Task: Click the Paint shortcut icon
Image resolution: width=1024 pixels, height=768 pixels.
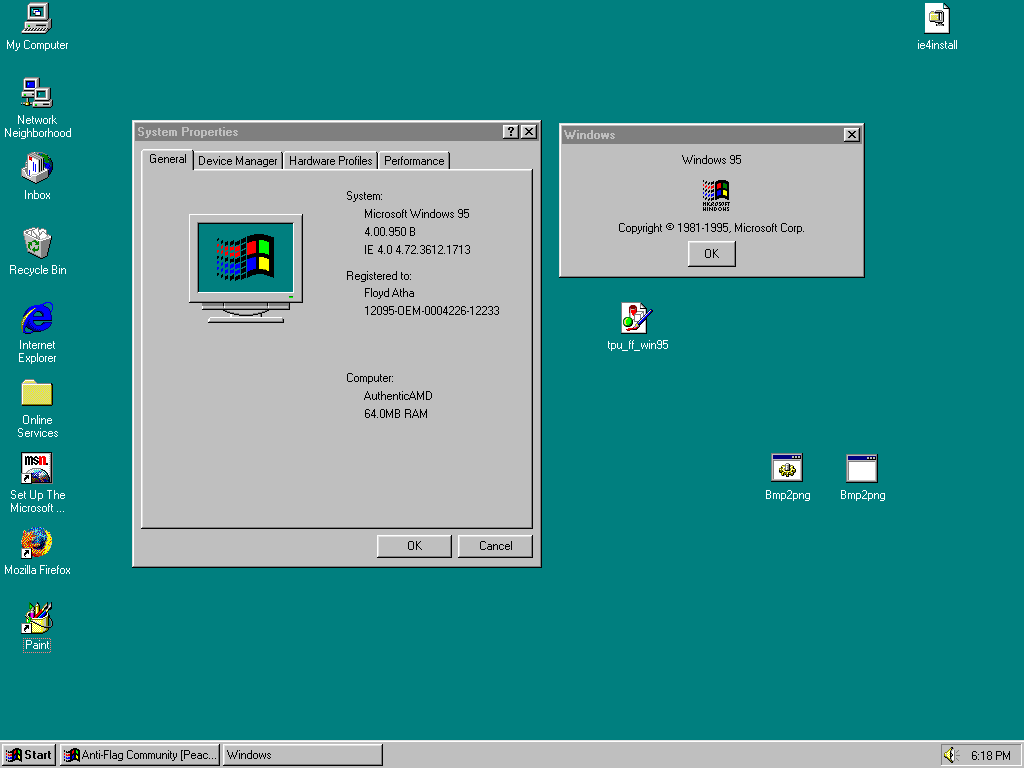Action: click(37, 619)
